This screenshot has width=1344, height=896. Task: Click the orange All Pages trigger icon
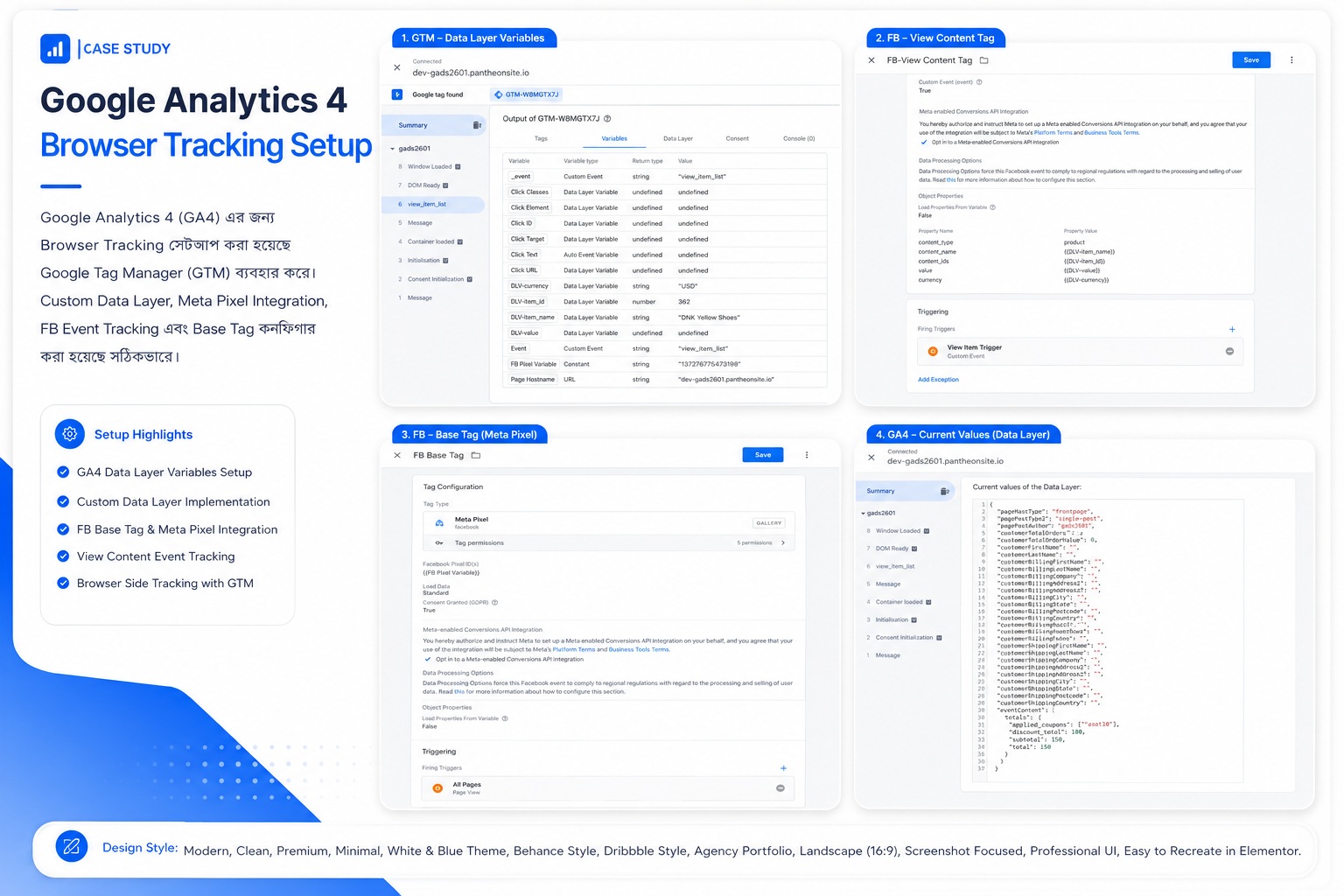click(x=437, y=788)
